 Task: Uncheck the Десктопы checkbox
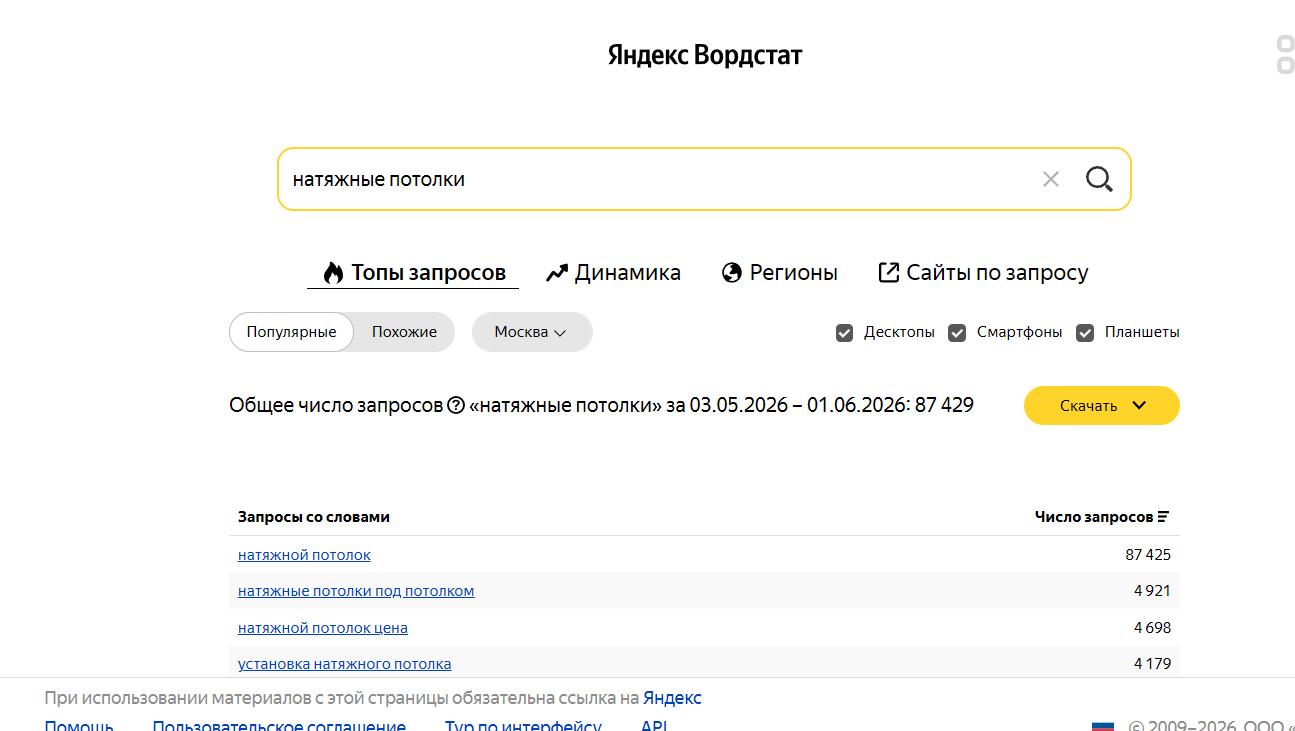[845, 333]
